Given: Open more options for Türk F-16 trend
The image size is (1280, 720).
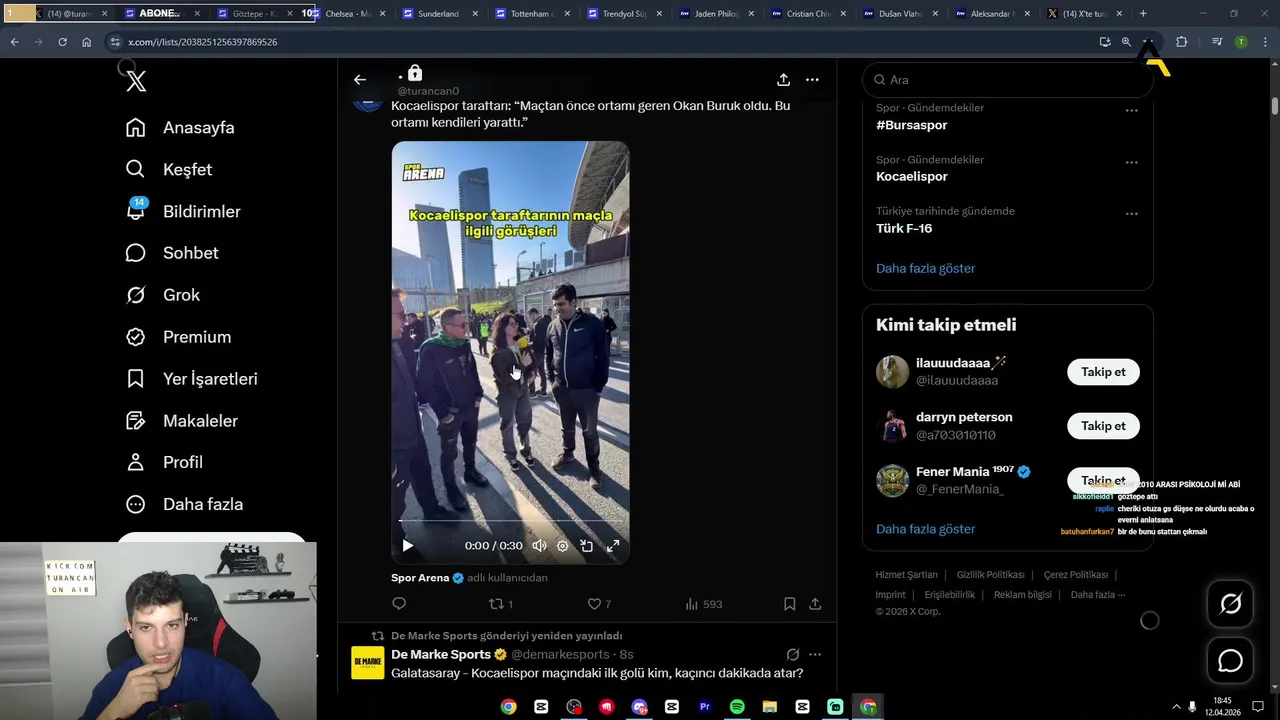Looking at the screenshot, I should [x=1131, y=214].
